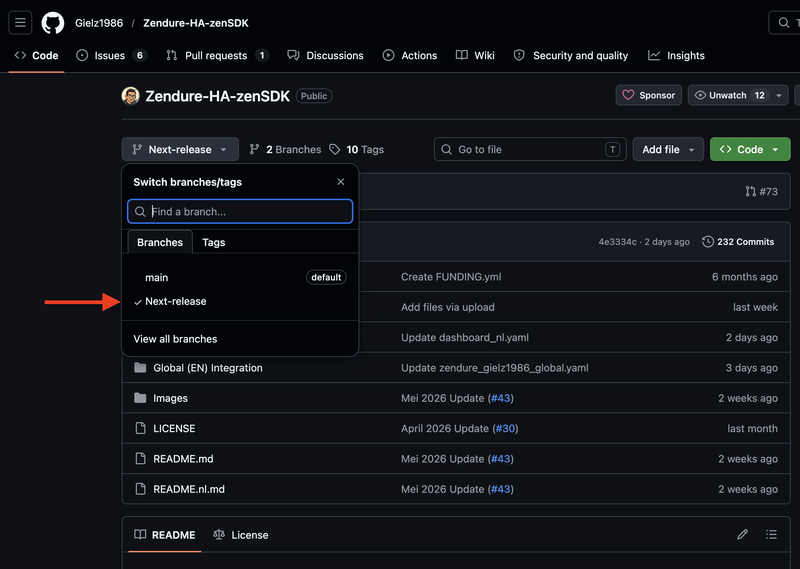
Task: Click the Sponsor button
Action: [648, 95]
